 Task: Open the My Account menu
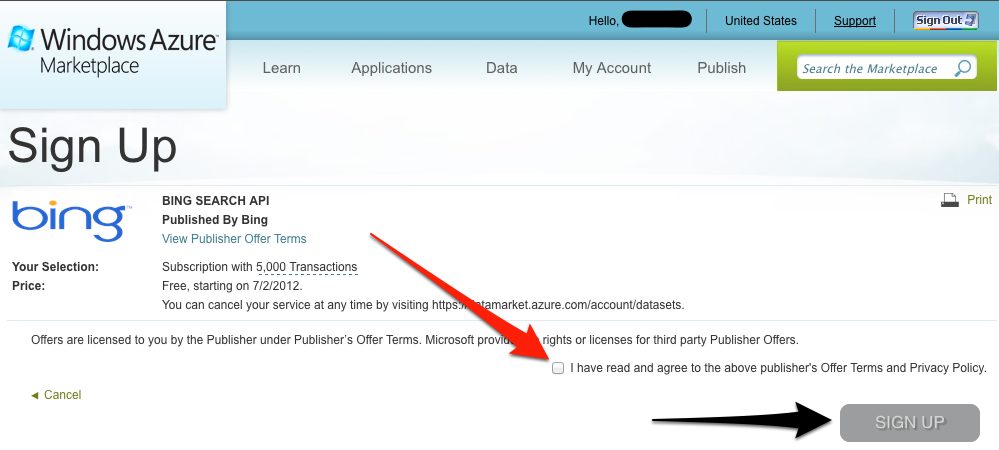(x=612, y=68)
